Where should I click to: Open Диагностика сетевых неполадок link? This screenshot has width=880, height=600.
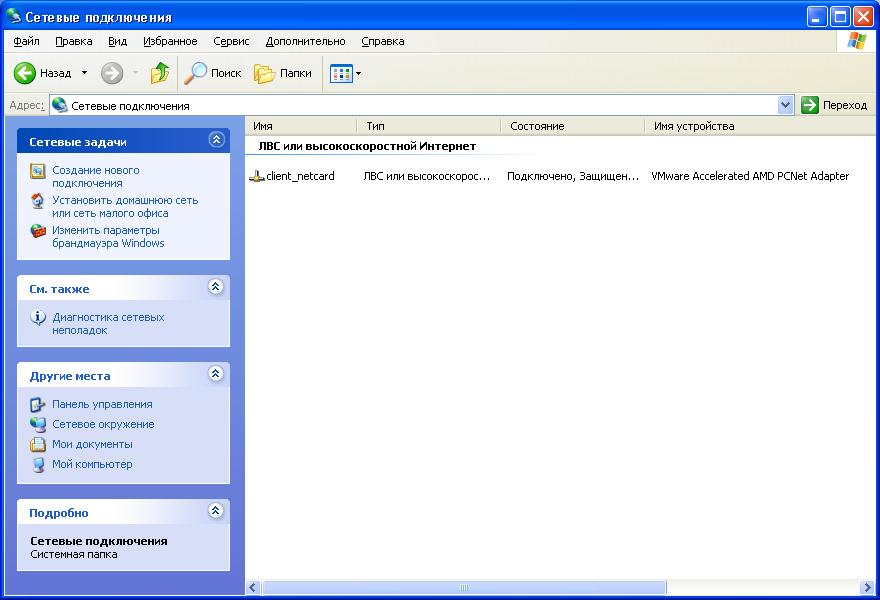click(x=108, y=323)
